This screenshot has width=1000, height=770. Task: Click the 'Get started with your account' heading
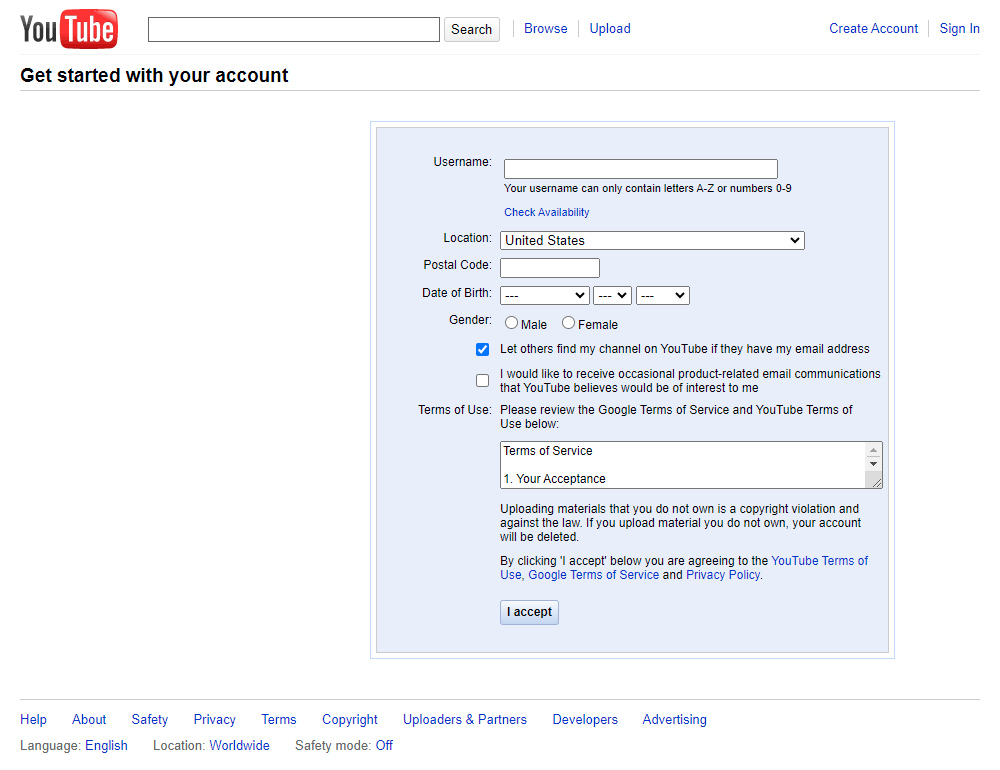point(154,75)
